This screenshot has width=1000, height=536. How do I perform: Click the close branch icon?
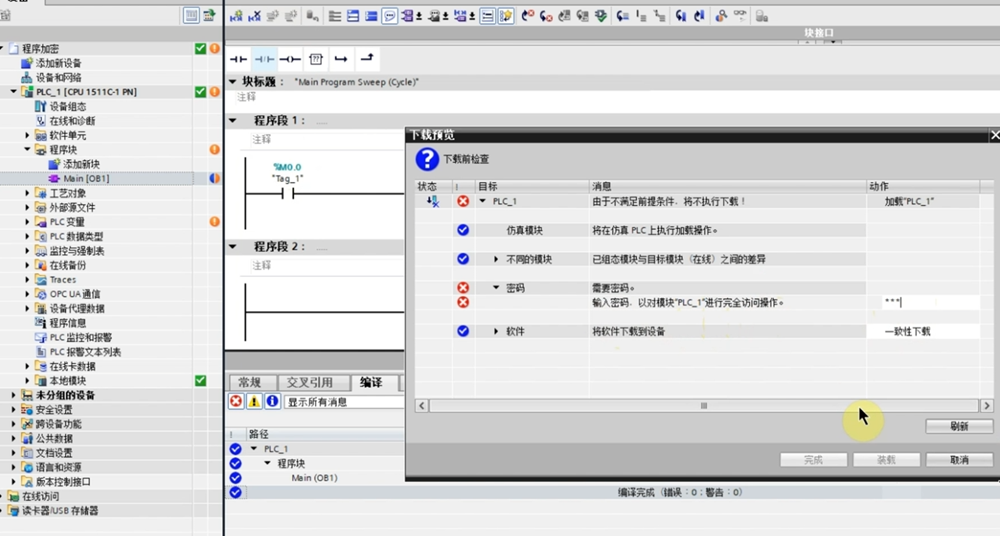pos(367,59)
